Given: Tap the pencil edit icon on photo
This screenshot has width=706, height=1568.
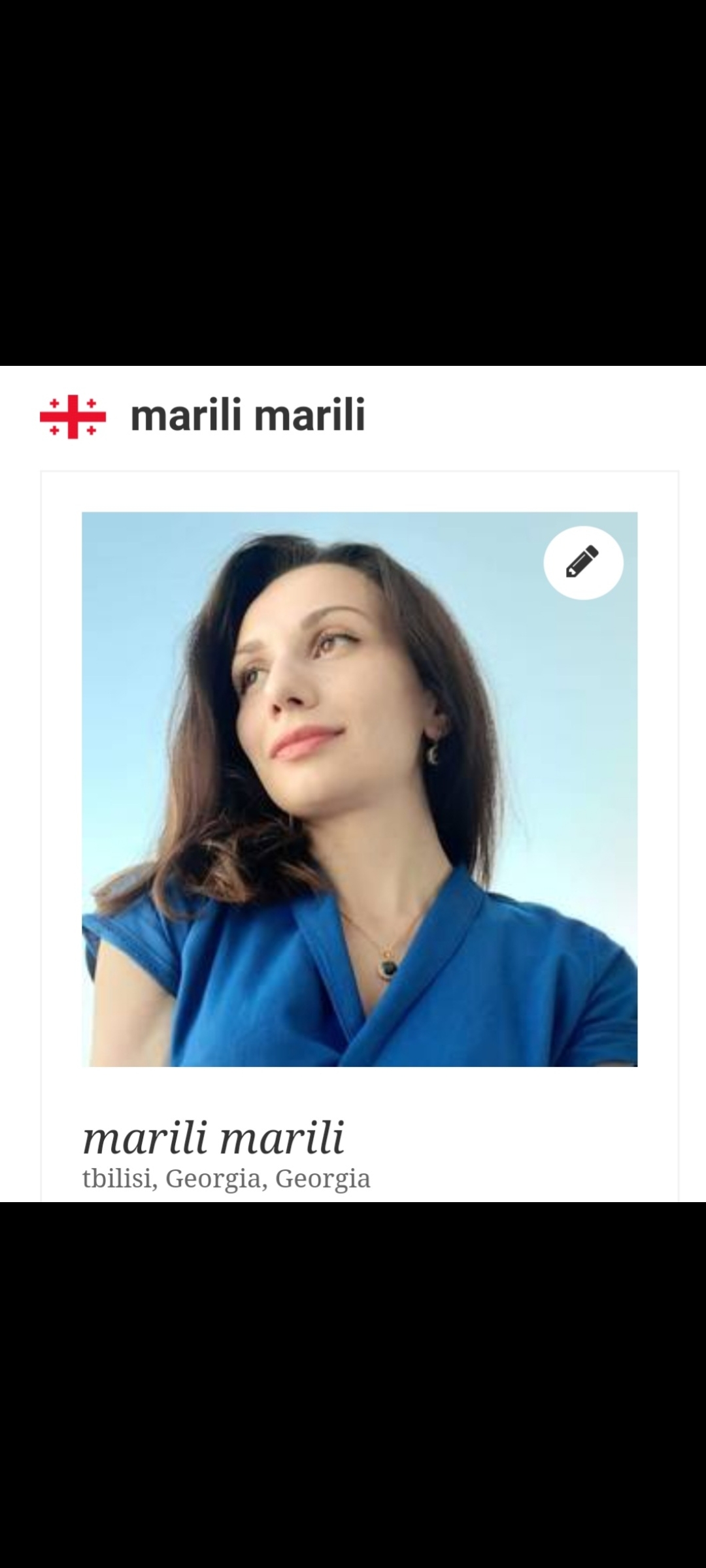Looking at the screenshot, I should [x=582, y=562].
